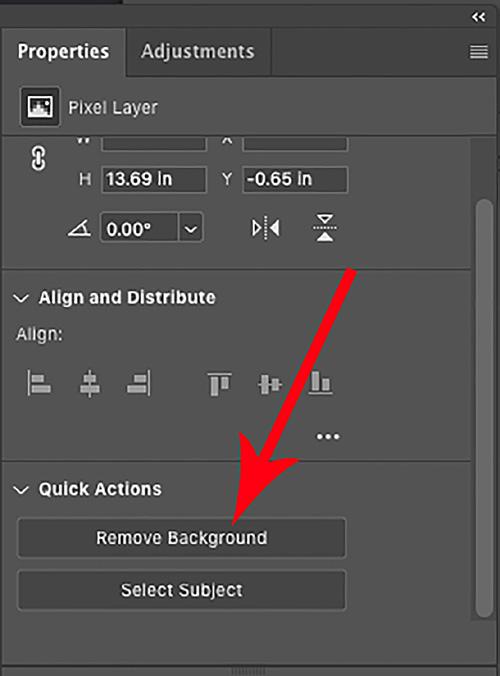Open the panel hamburger menu
500x676 pixels.
click(x=479, y=52)
